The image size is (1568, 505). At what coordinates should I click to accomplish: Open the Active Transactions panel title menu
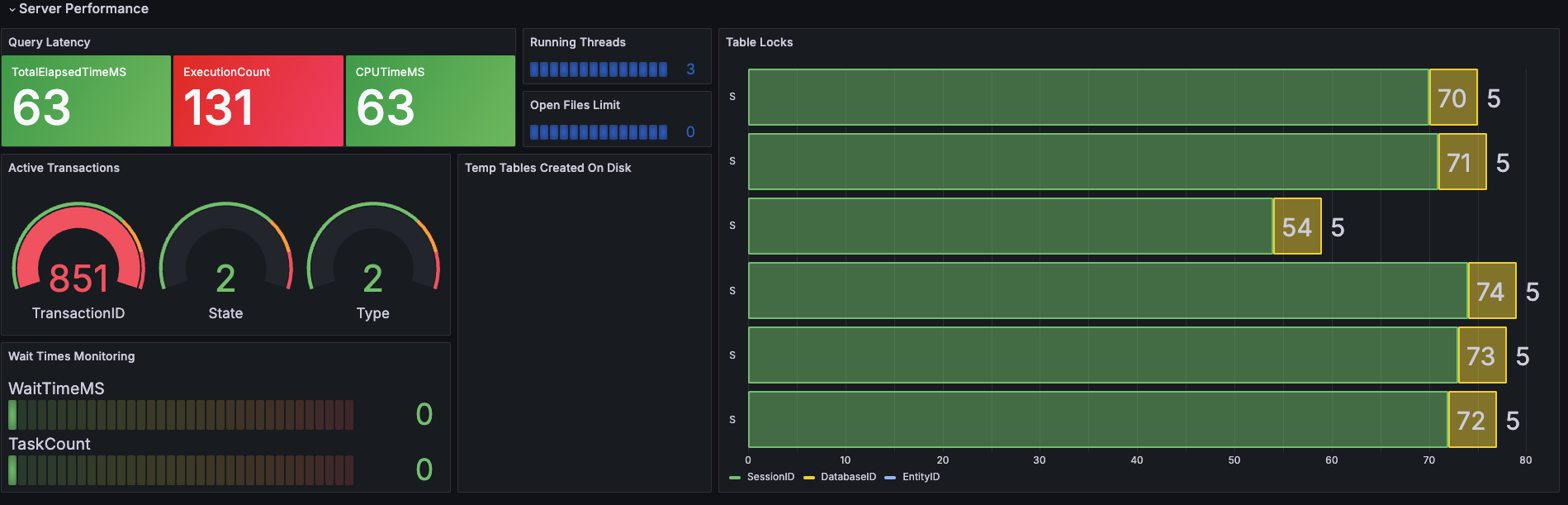[64, 168]
